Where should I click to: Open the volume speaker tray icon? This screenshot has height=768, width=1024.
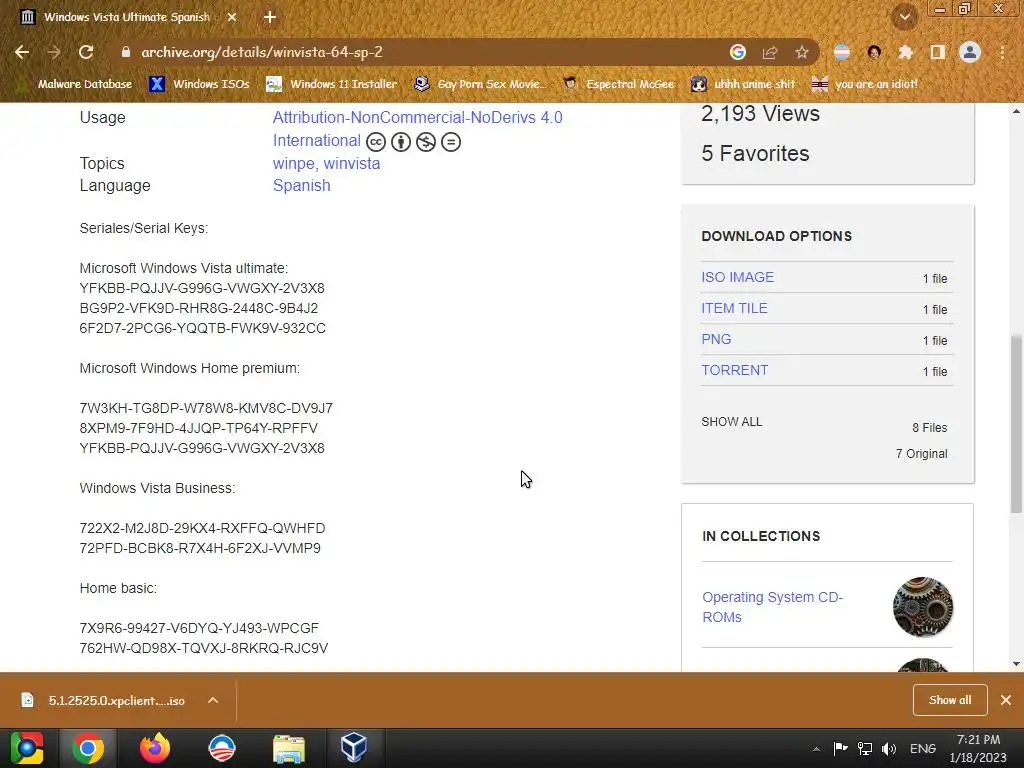(889, 748)
